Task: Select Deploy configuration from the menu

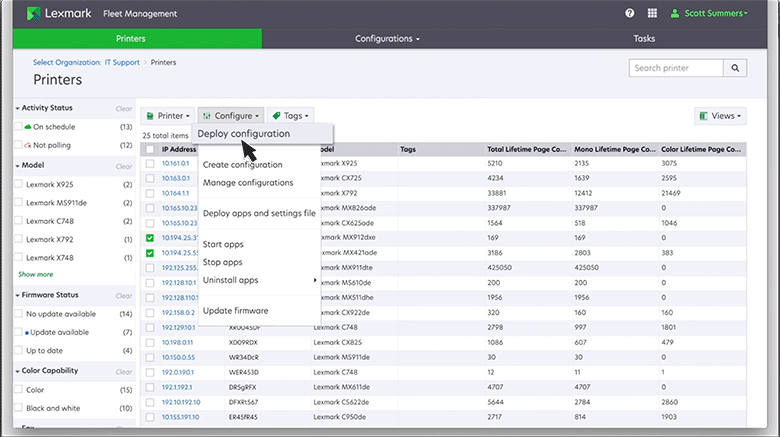Action: 244,133
